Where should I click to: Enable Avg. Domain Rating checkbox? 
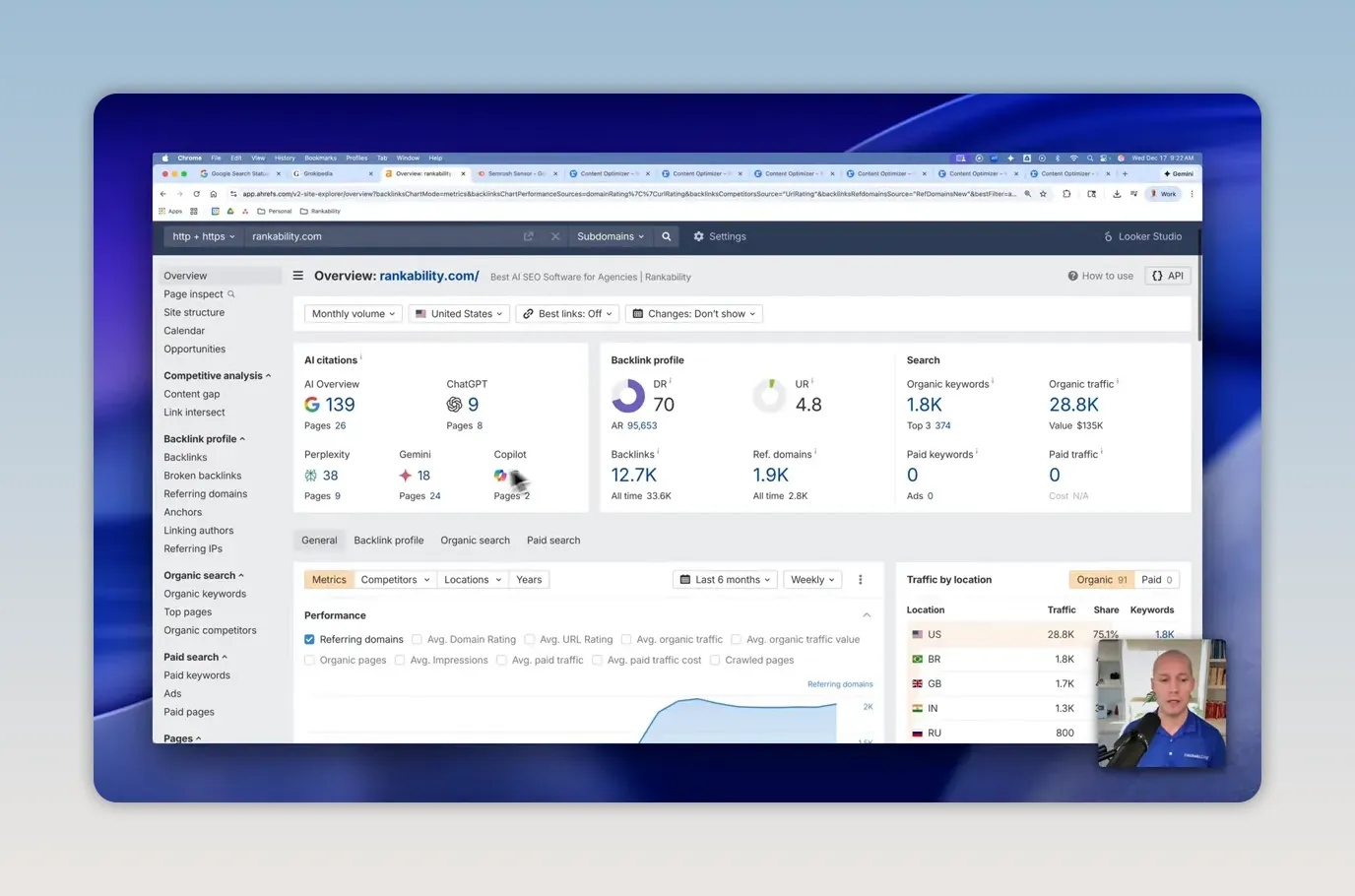click(417, 640)
